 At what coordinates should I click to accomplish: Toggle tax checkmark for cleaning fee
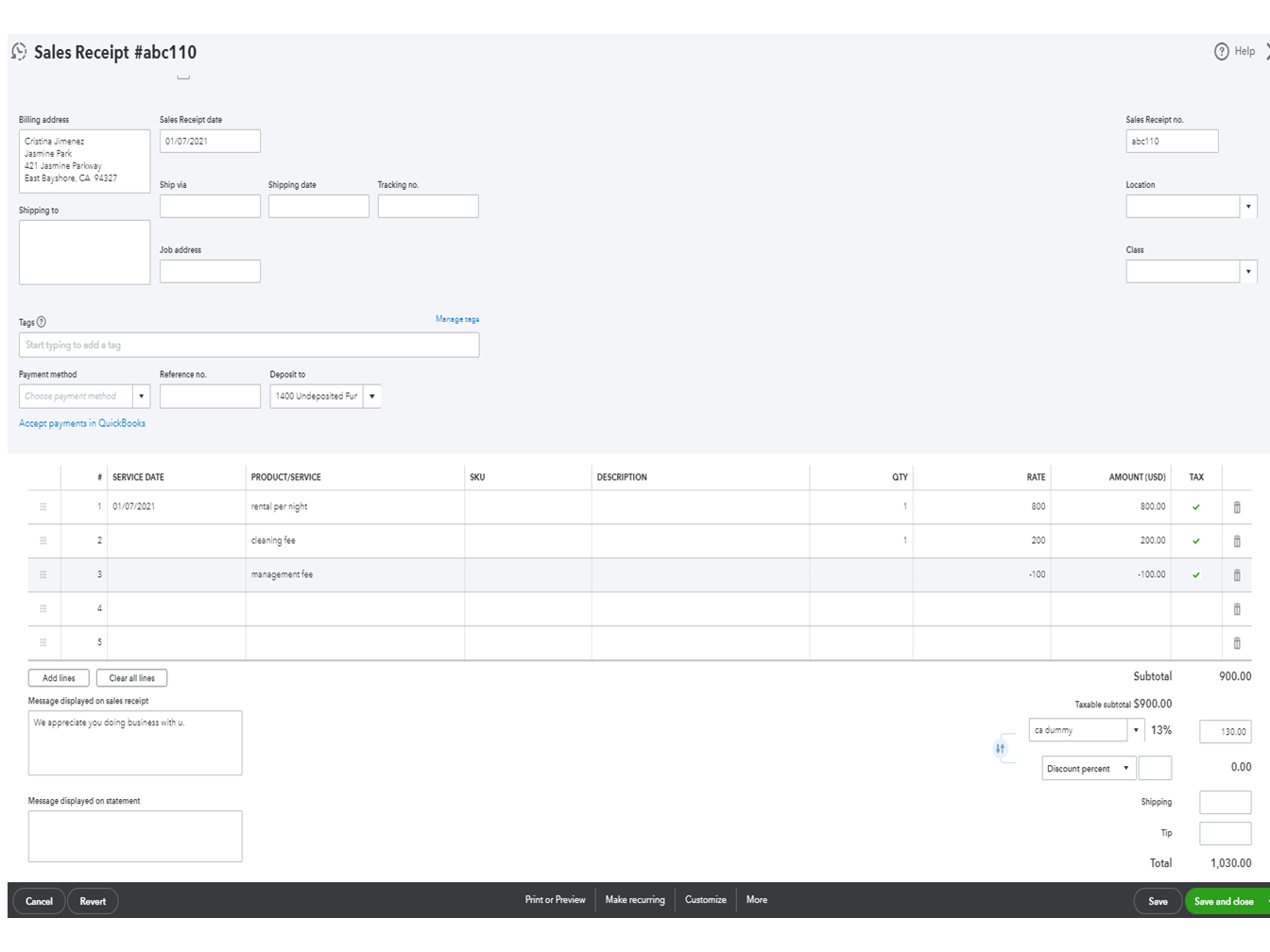pos(1196,541)
